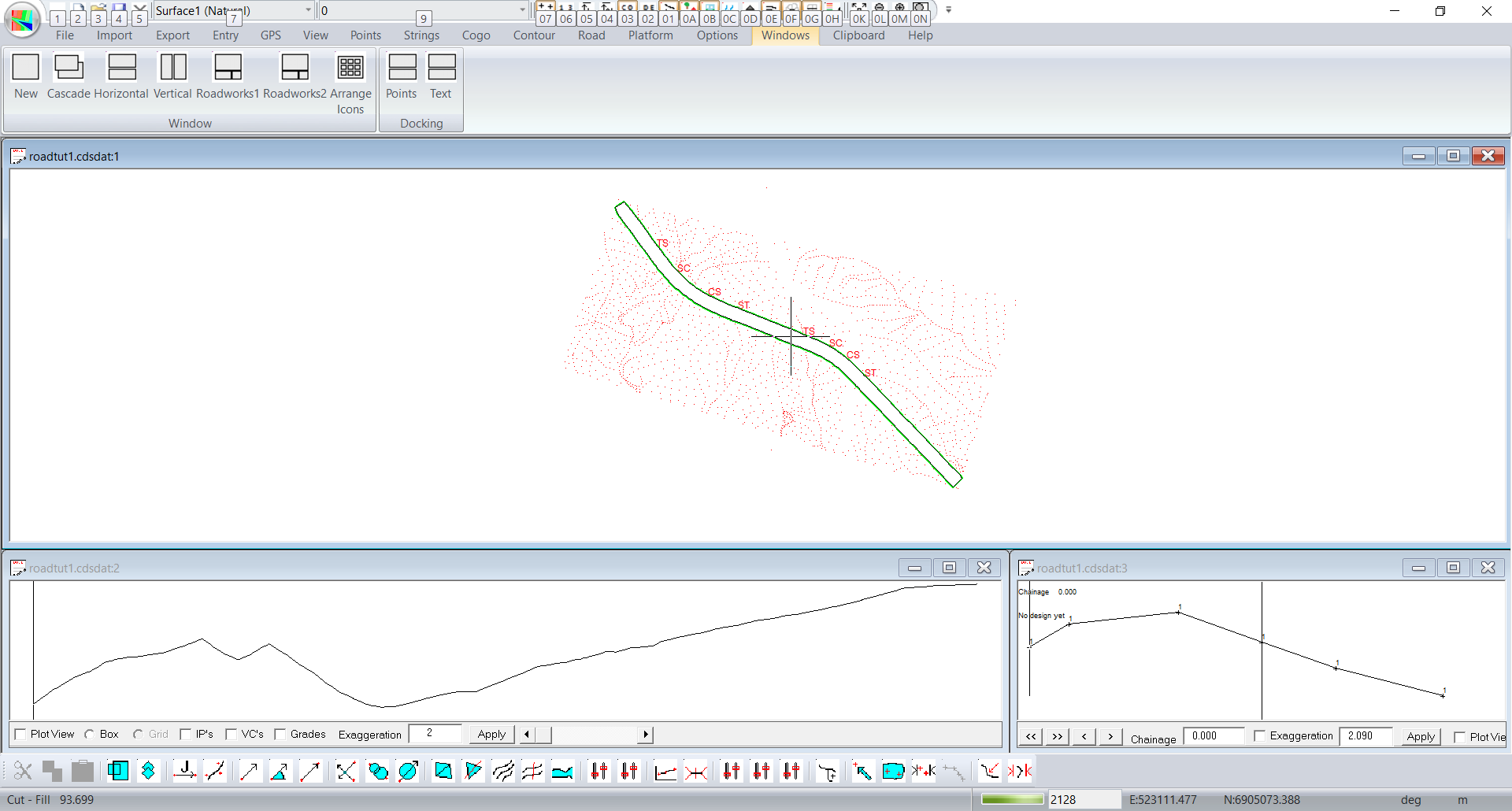Open the Contour menu
Screen dimensions: 1512x811
point(534,35)
